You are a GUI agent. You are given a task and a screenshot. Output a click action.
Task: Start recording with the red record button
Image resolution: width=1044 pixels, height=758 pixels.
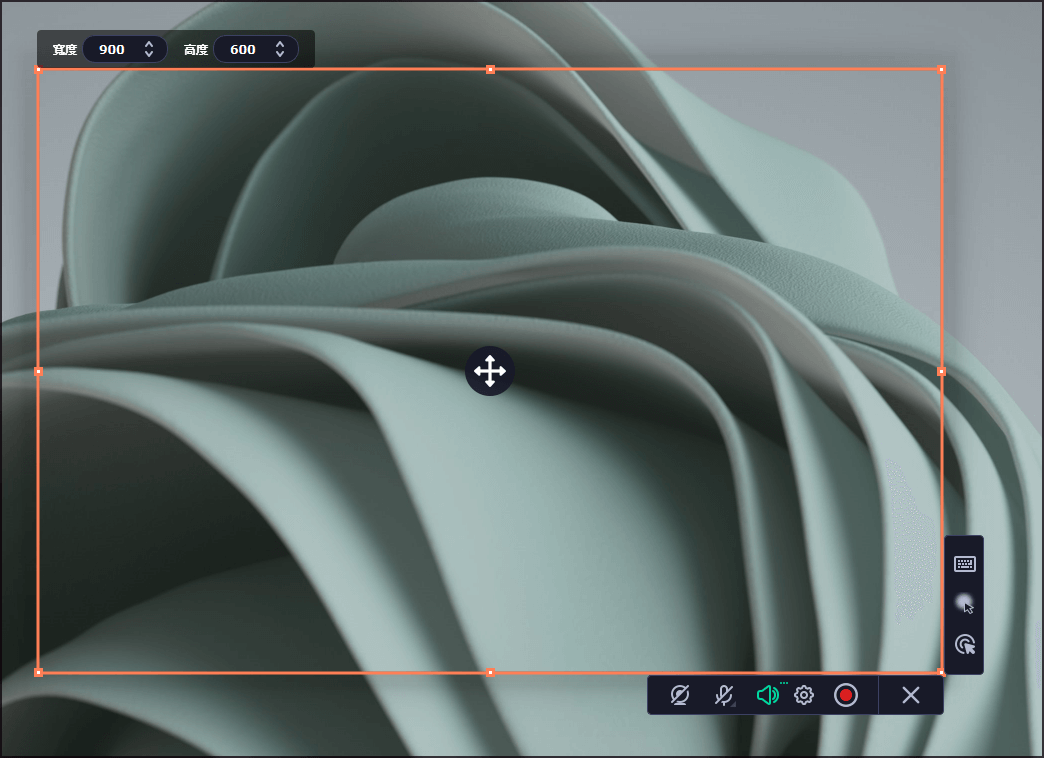tap(846, 695)
